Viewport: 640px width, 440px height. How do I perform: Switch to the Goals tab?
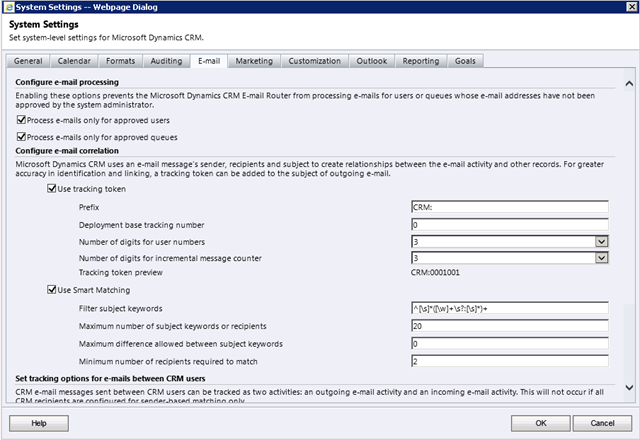tap(466, 61)
